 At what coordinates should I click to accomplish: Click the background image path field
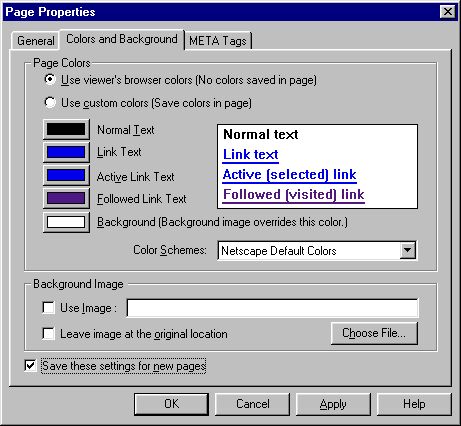(x=272, y=308)
